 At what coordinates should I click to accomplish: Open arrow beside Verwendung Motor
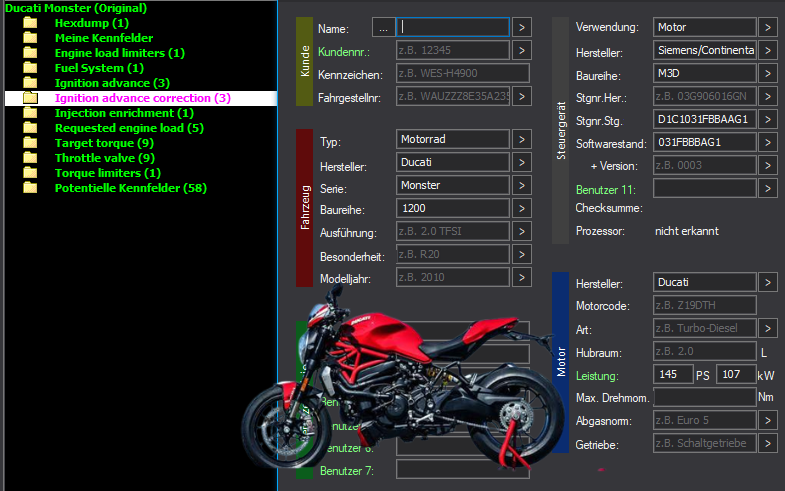tap(767, 27)
